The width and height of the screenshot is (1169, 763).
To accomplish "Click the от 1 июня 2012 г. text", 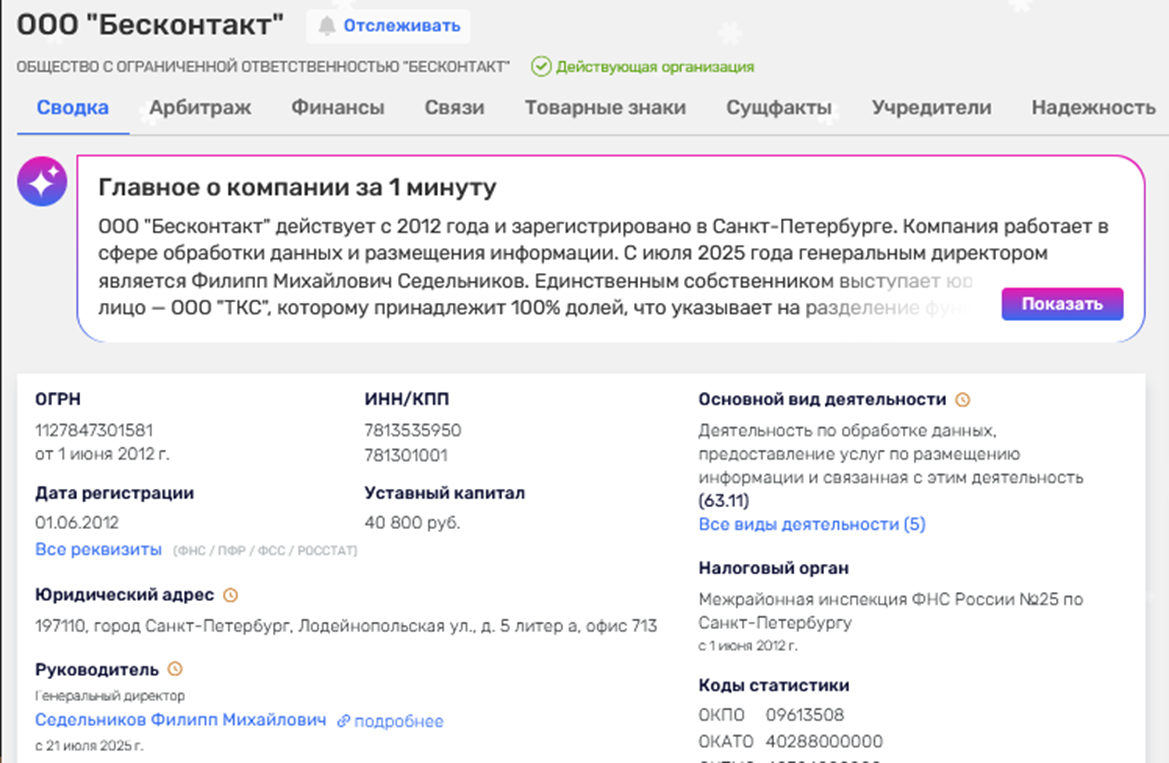I will (102, 454).
